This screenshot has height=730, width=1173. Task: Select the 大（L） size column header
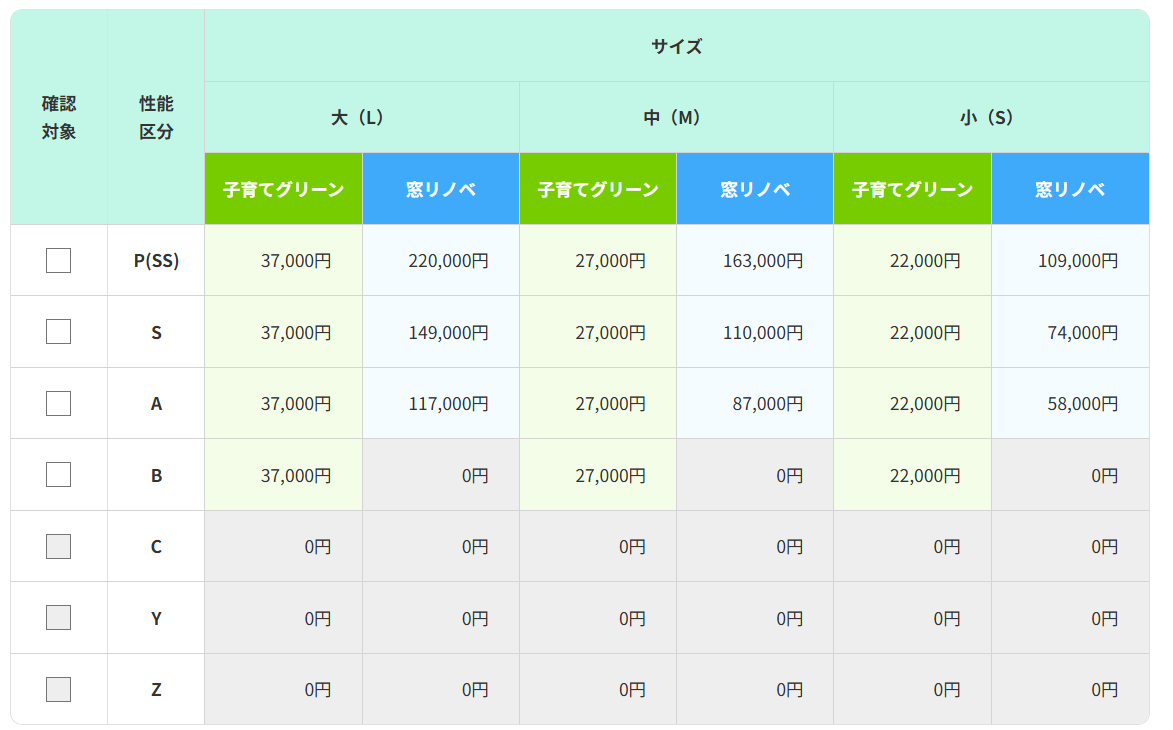click(361, 116)
